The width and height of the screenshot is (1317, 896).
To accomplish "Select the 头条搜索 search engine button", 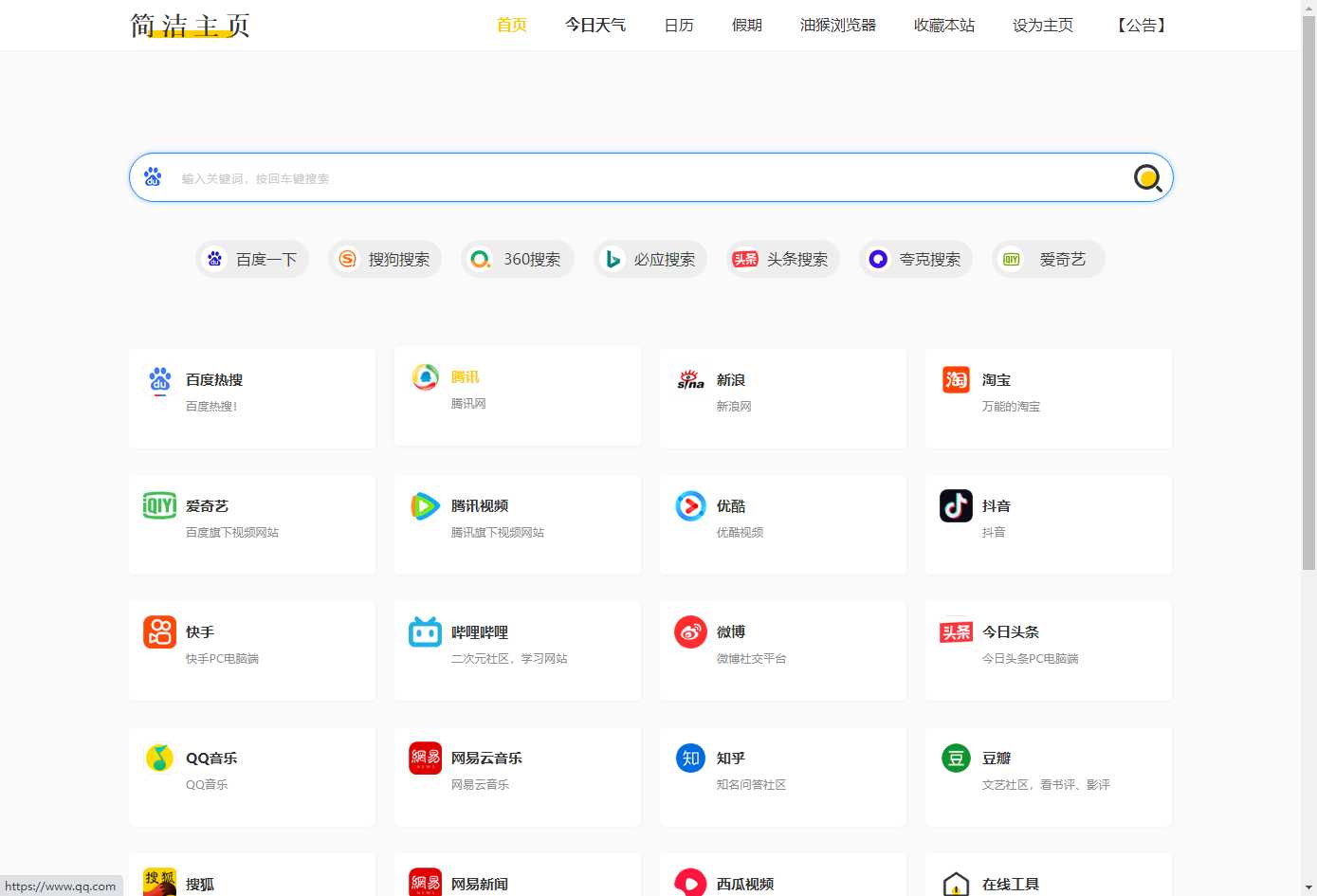I will [x=783, y=259].
